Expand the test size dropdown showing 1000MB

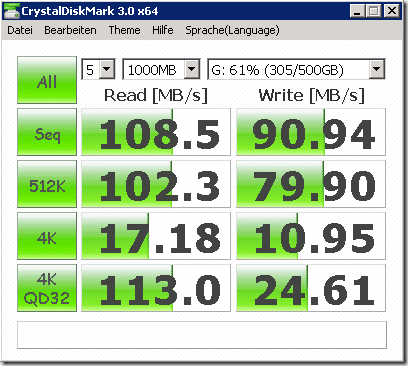(192, 69)
